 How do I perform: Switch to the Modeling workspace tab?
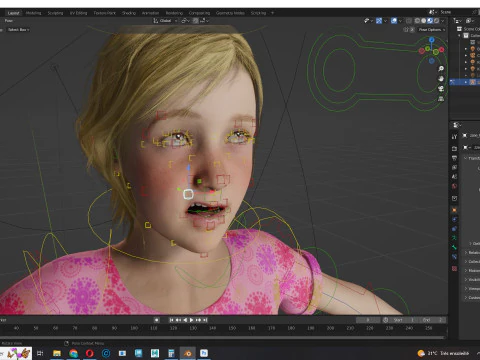33,13
